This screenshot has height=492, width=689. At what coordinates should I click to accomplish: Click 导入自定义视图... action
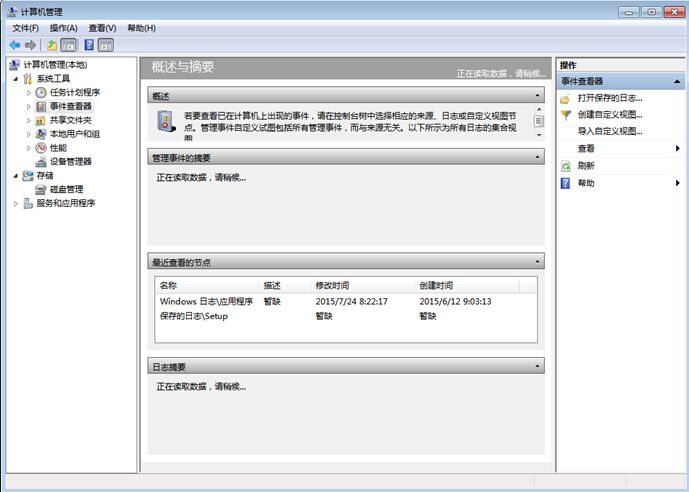[610, 131]
